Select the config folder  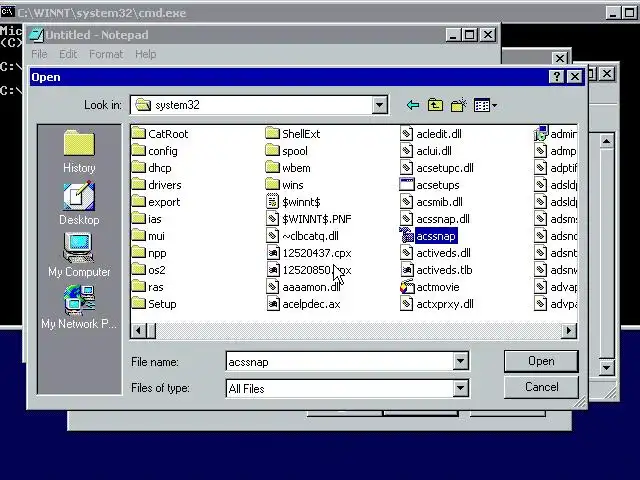coord(155,151)
